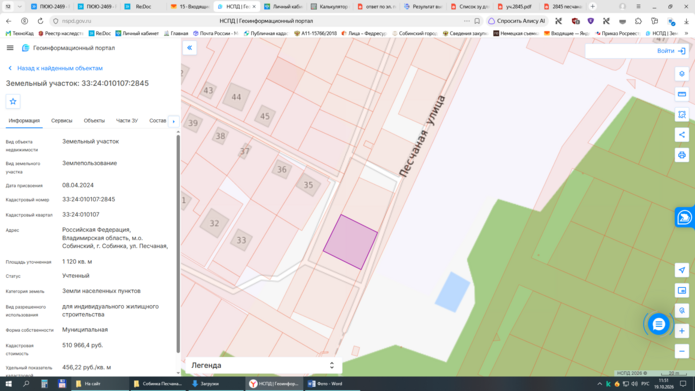Zoom in the map with plus button

(x=682, y=331)
